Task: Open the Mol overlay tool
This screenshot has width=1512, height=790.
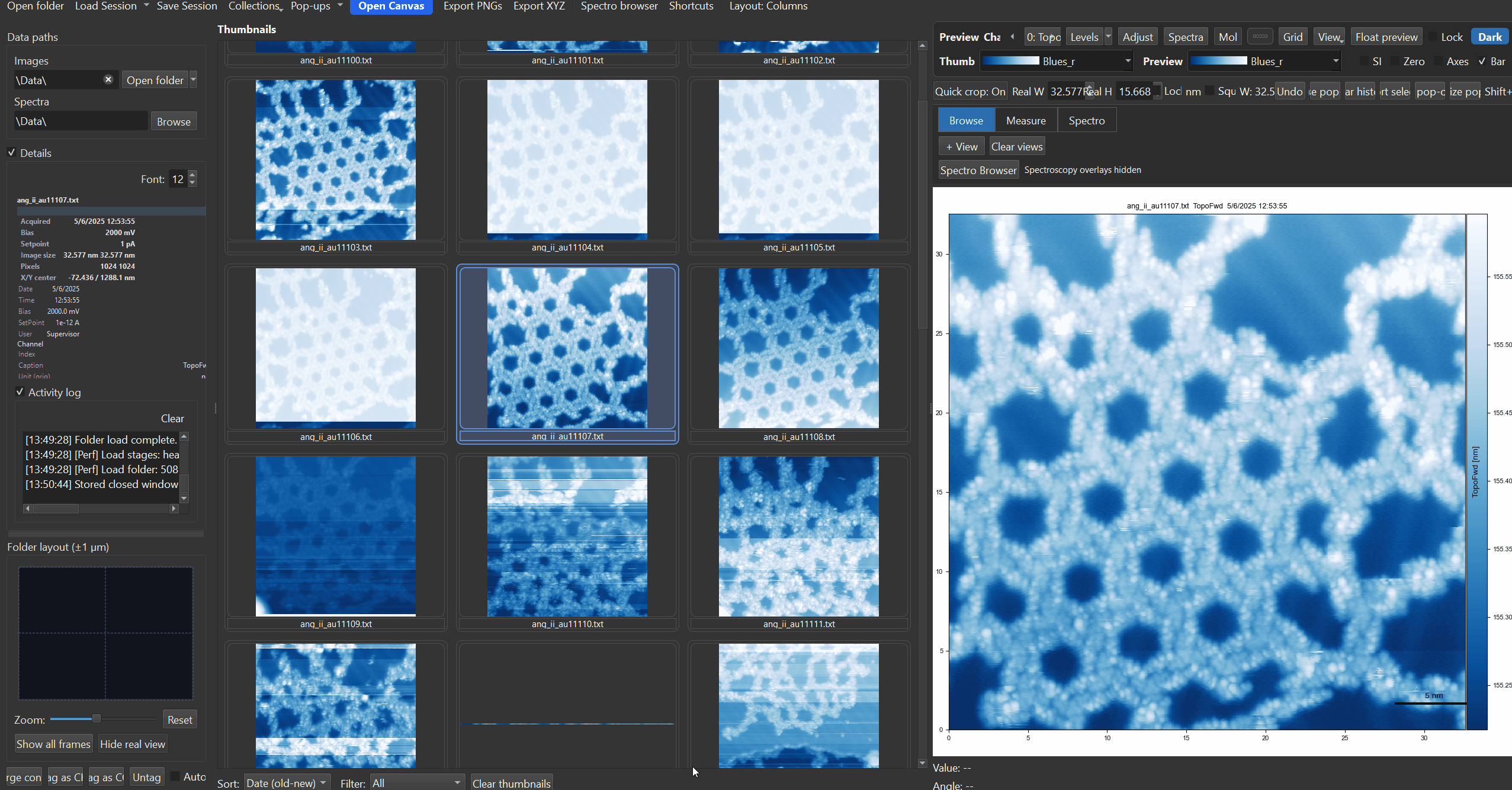Action: 1227,36
